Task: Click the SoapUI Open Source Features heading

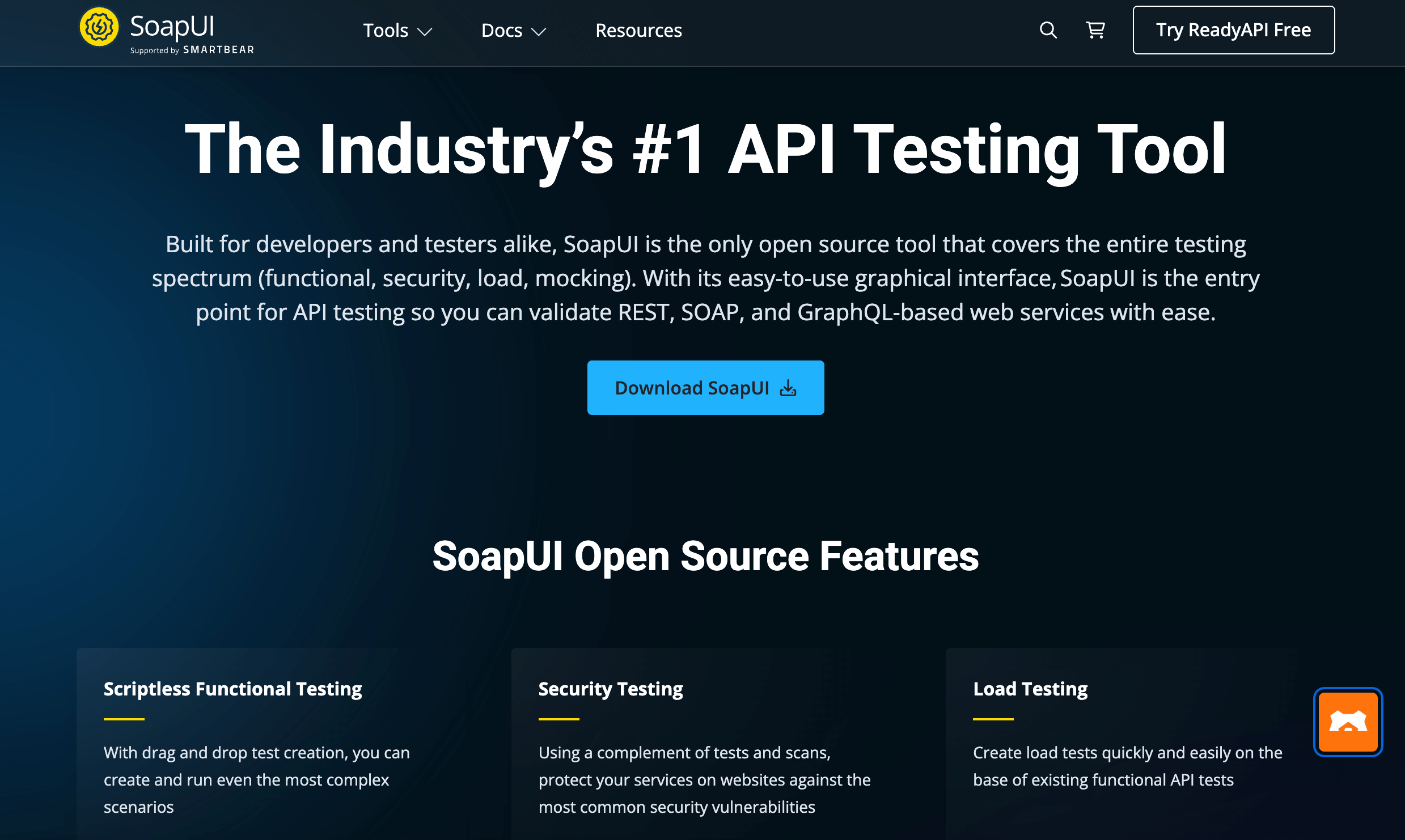Action: point(705,555)
